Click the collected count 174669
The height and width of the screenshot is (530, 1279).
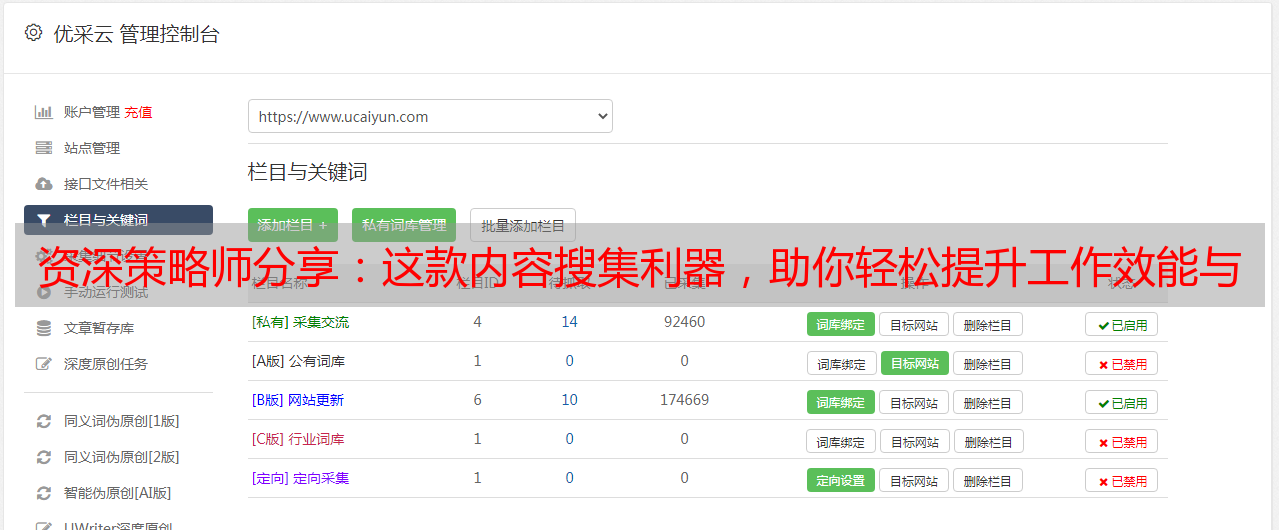click(x=684, y=400)
